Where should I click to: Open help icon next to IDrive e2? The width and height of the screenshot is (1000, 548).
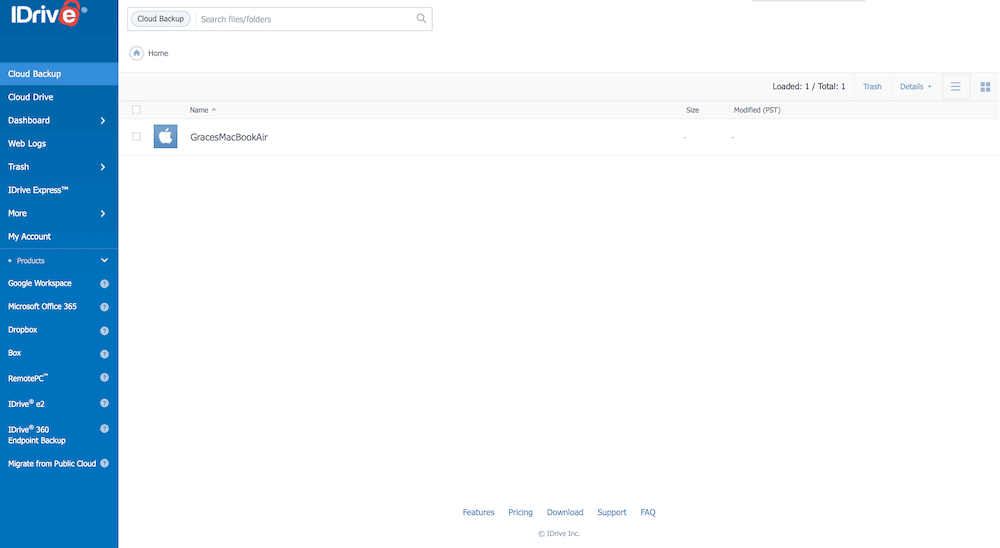click(105, 403)
